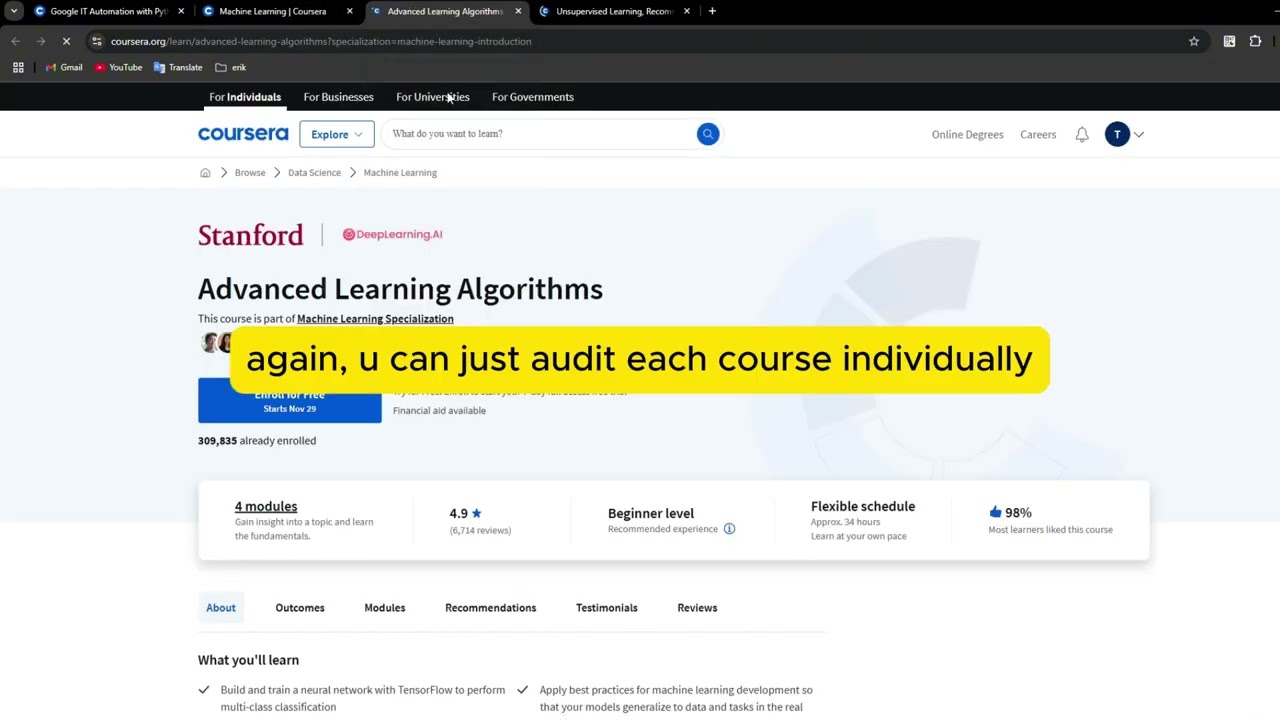Viewport: 1280px width, 720px height.
Task: Select For Individuals tab
Action: pyautogui.click(x=245, y=97)
